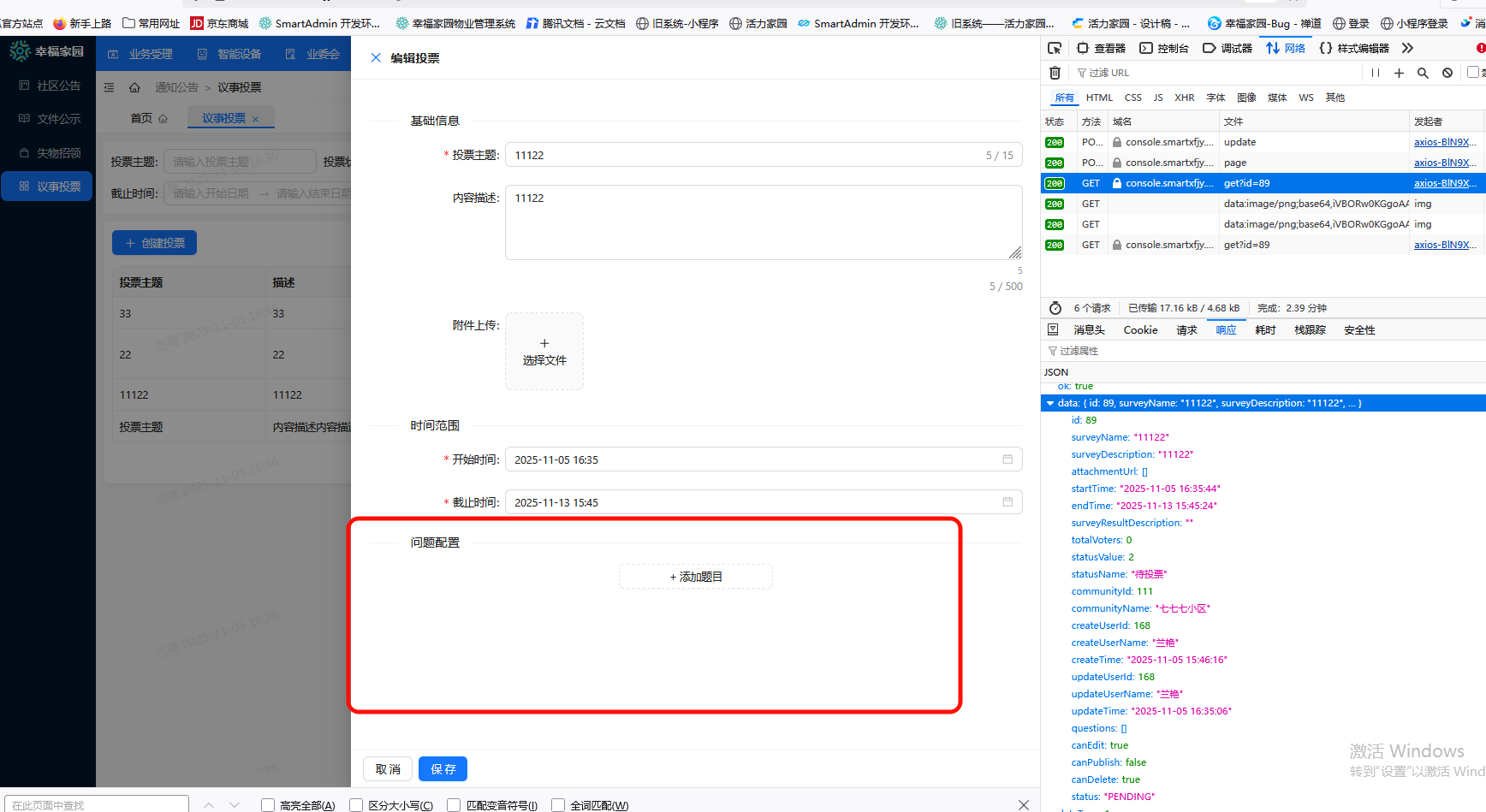
Task: Click the 添加题目 add question button
Action: point(695,576)
